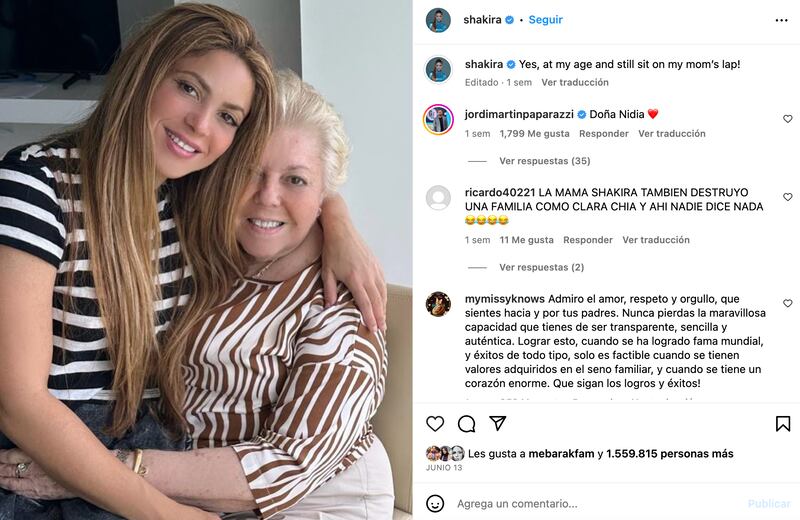View mebarakfam profile from likes
The width and height of the screenshot is (800, 520).
561,453
